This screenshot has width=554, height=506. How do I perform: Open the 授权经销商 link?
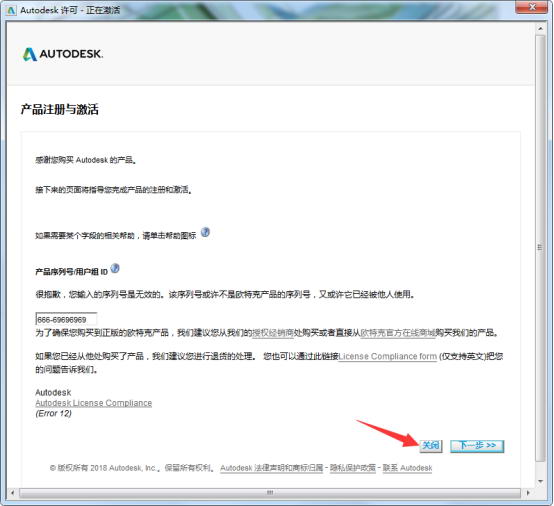273,333
